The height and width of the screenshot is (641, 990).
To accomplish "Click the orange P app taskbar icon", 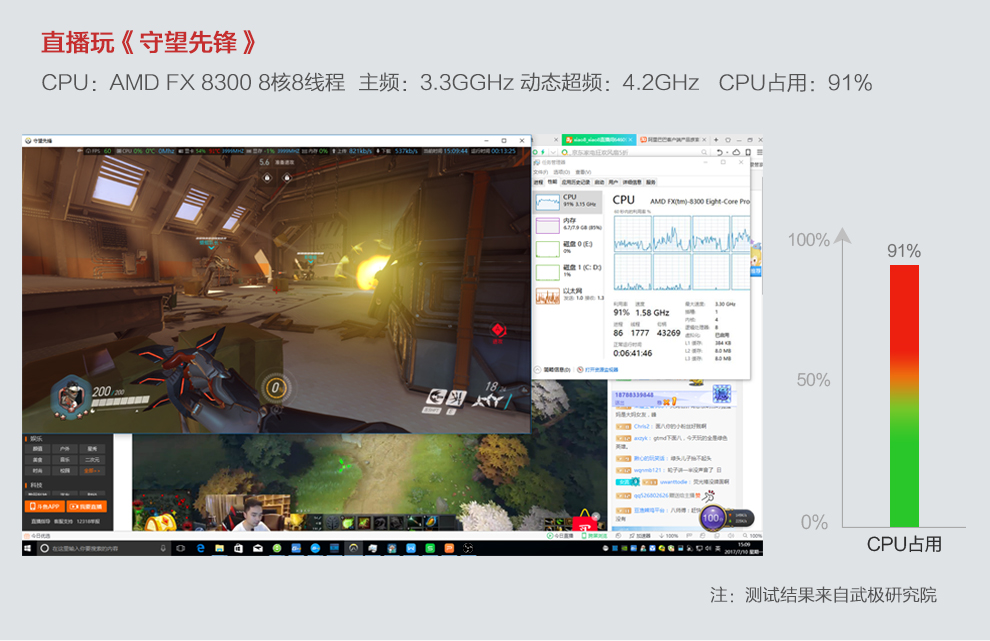I will pos(449,548).
